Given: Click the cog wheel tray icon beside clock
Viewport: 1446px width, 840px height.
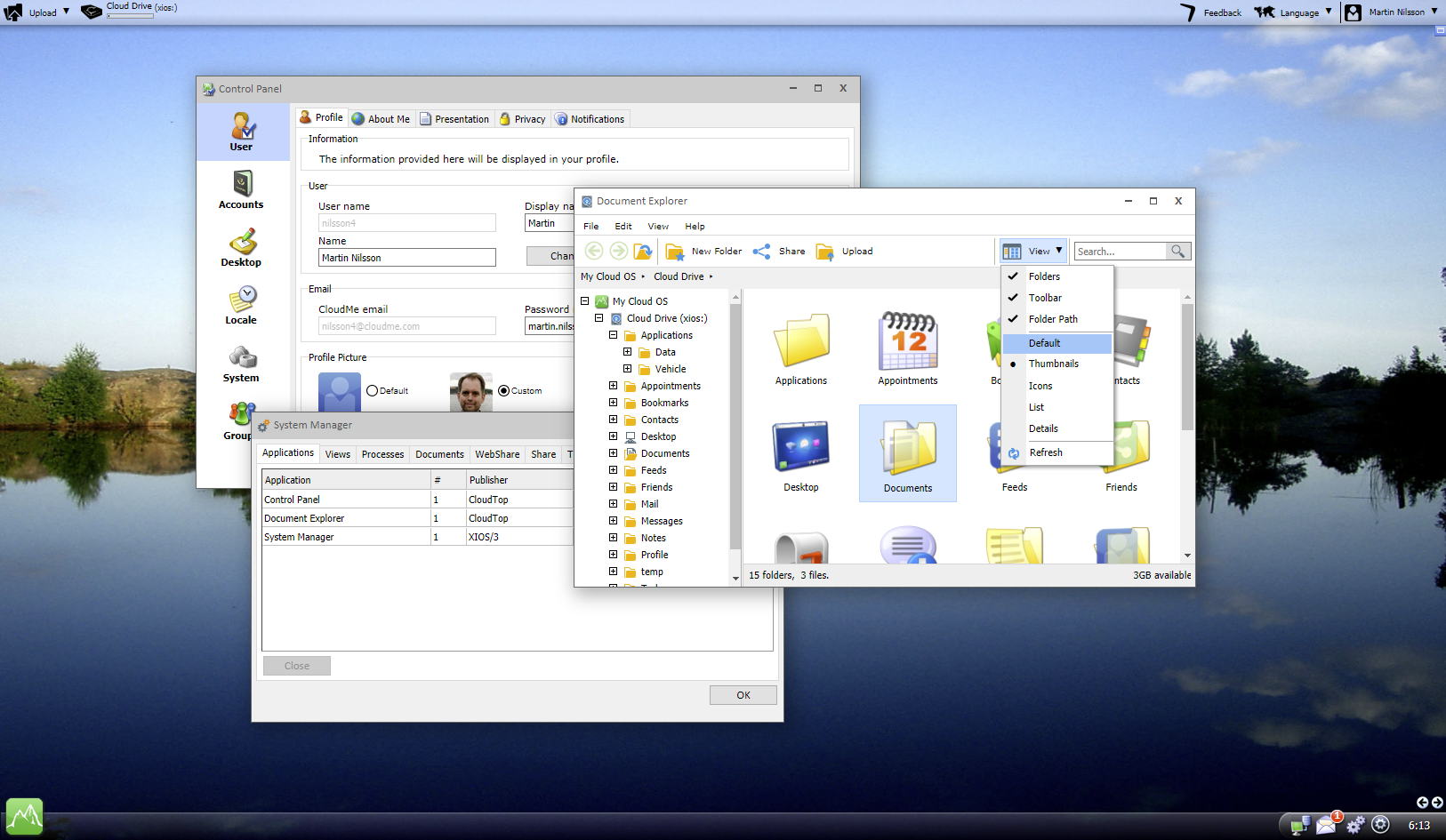Looking at the screenshot, I should point(1380,825).
